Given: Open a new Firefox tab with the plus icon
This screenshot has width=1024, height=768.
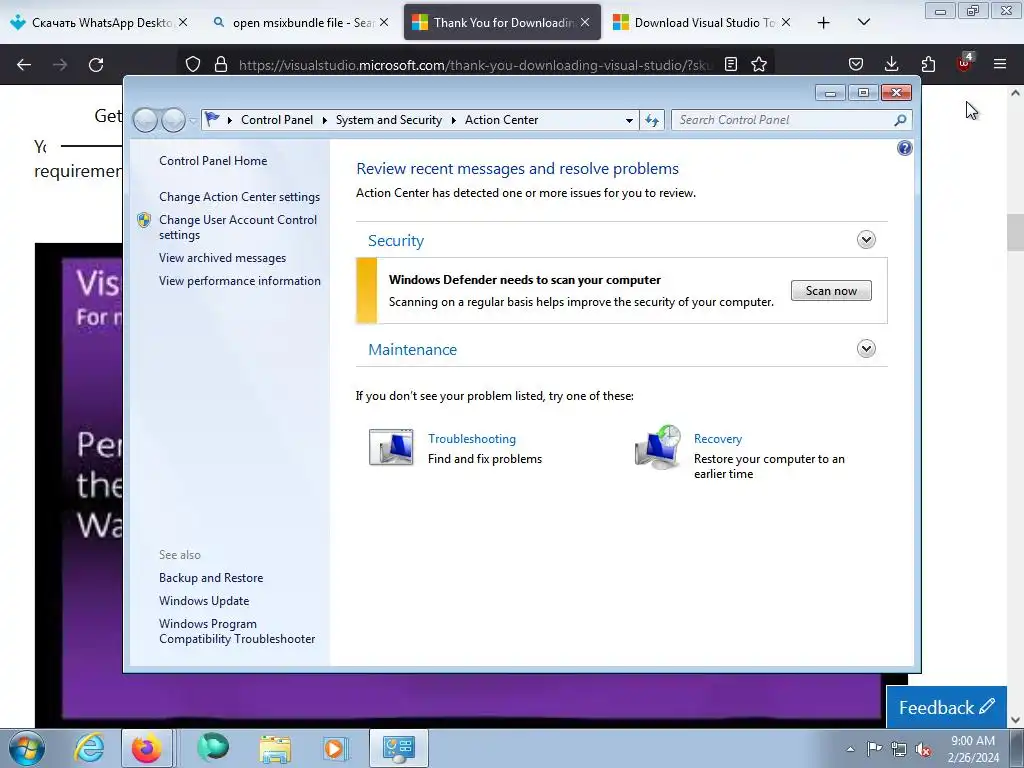Looking at the screenshot, I should pos(824,23).
